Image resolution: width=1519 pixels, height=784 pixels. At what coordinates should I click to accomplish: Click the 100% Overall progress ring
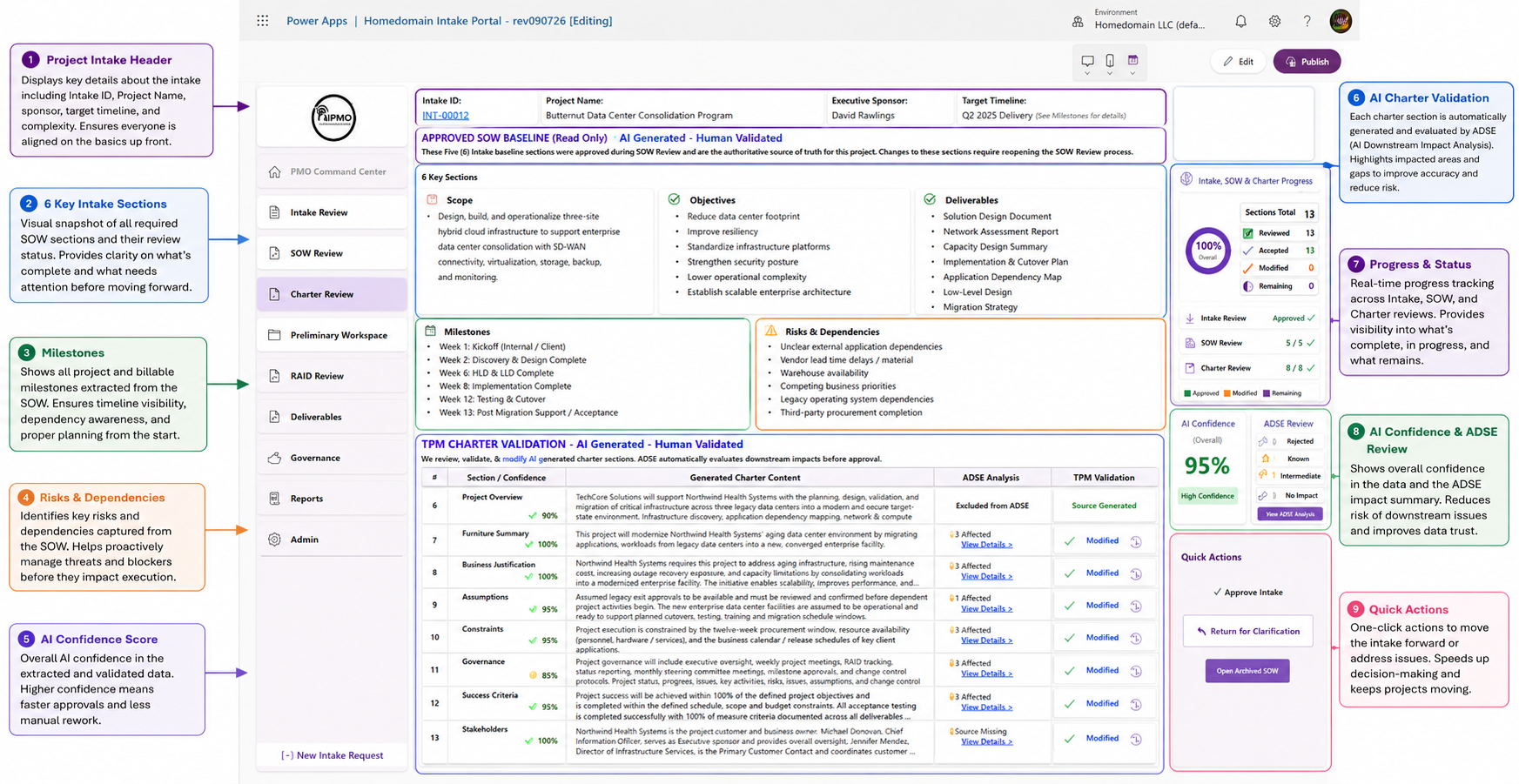click(1207, 251)
